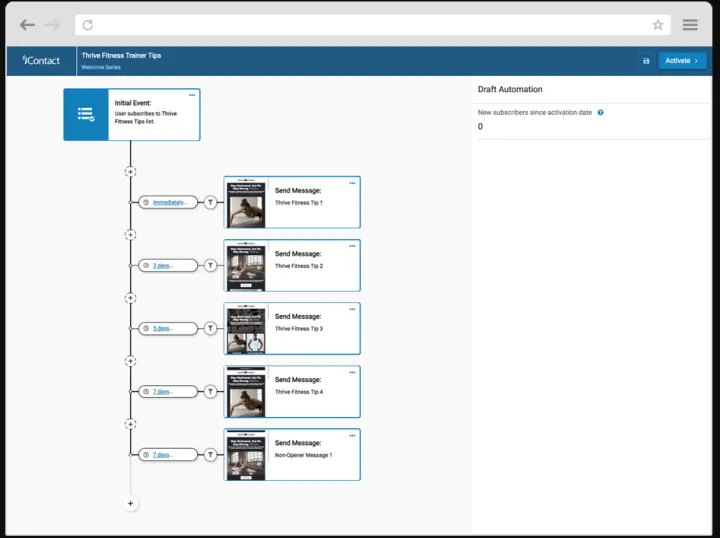Open filter icon for Thrive Fitness Tip 1

tap(210, 202)
